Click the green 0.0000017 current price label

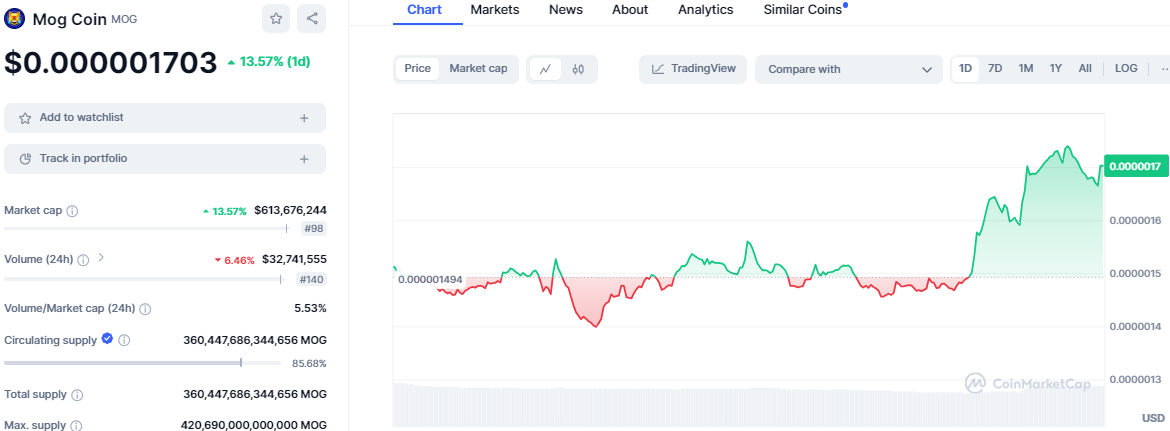[1134, 166]
